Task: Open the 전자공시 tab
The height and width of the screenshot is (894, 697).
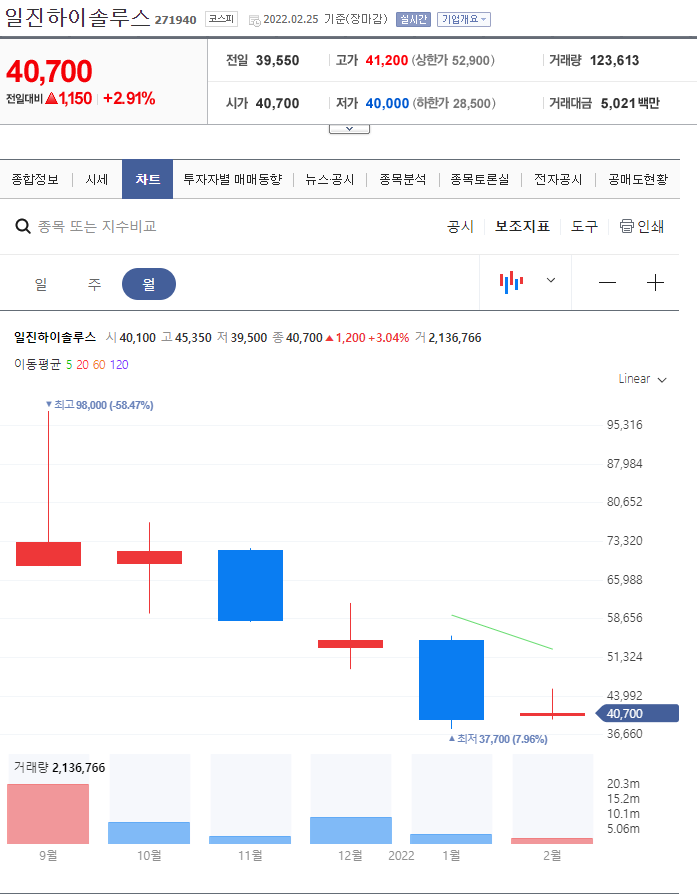Action: tap(558, 180)
